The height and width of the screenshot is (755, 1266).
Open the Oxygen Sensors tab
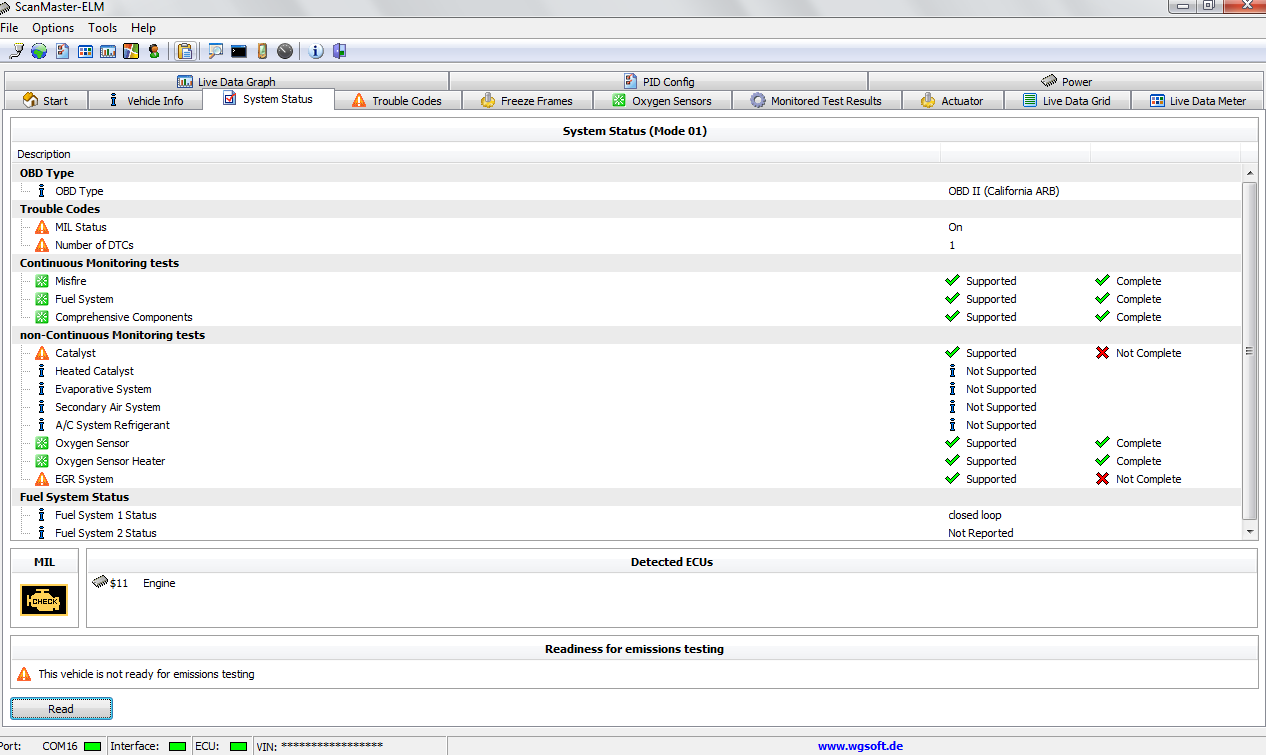[x=662, y=101]
